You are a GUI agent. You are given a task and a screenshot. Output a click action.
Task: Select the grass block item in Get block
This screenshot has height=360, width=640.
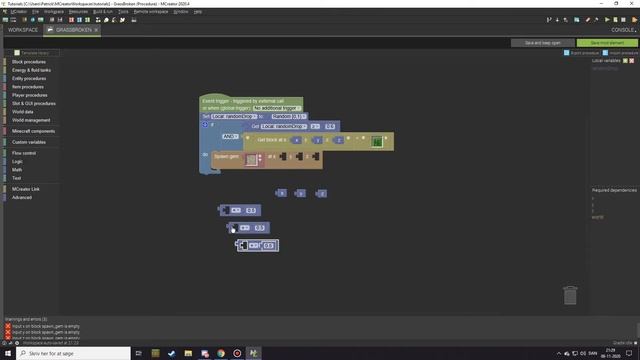[x=377, y=142]
